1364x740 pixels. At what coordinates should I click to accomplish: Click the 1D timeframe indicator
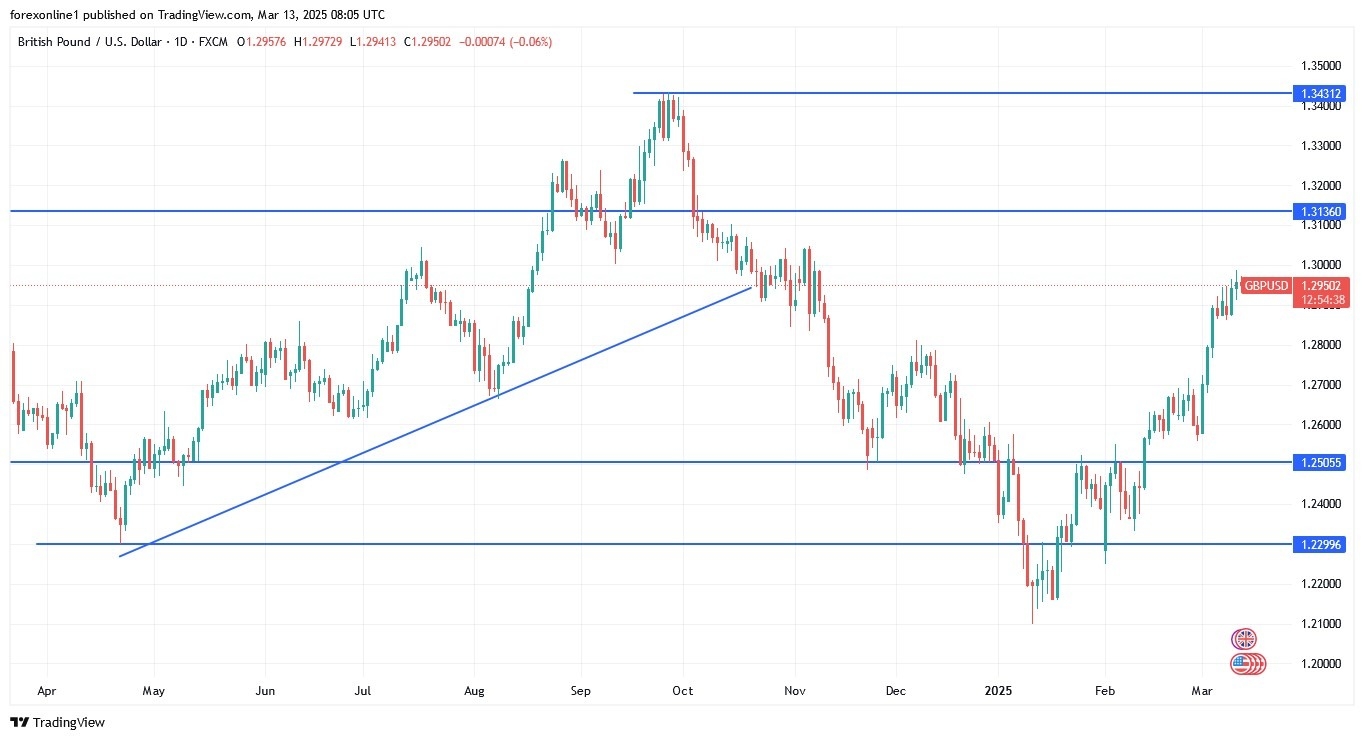[189, 42]
